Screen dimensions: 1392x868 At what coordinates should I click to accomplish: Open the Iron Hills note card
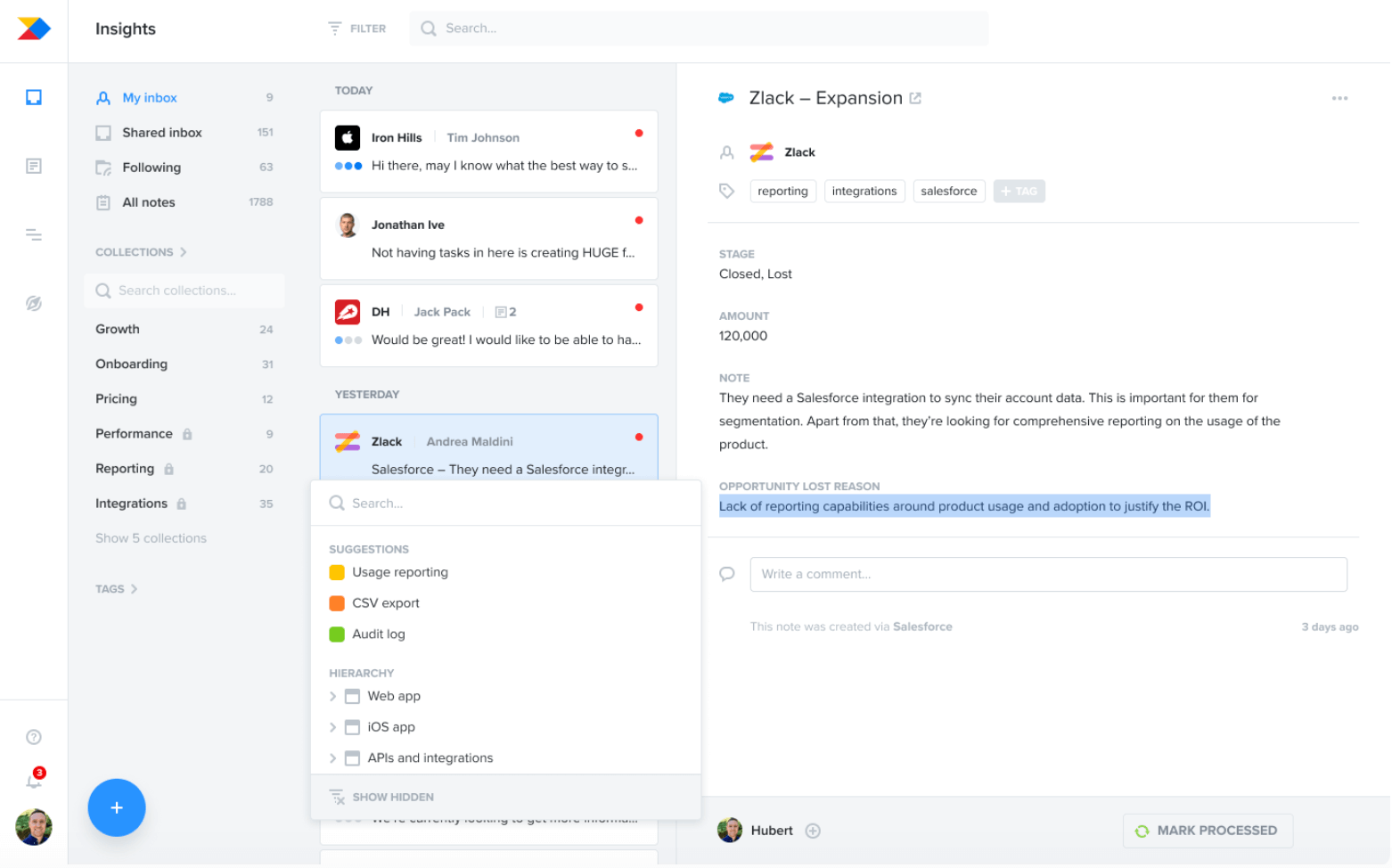488,151
